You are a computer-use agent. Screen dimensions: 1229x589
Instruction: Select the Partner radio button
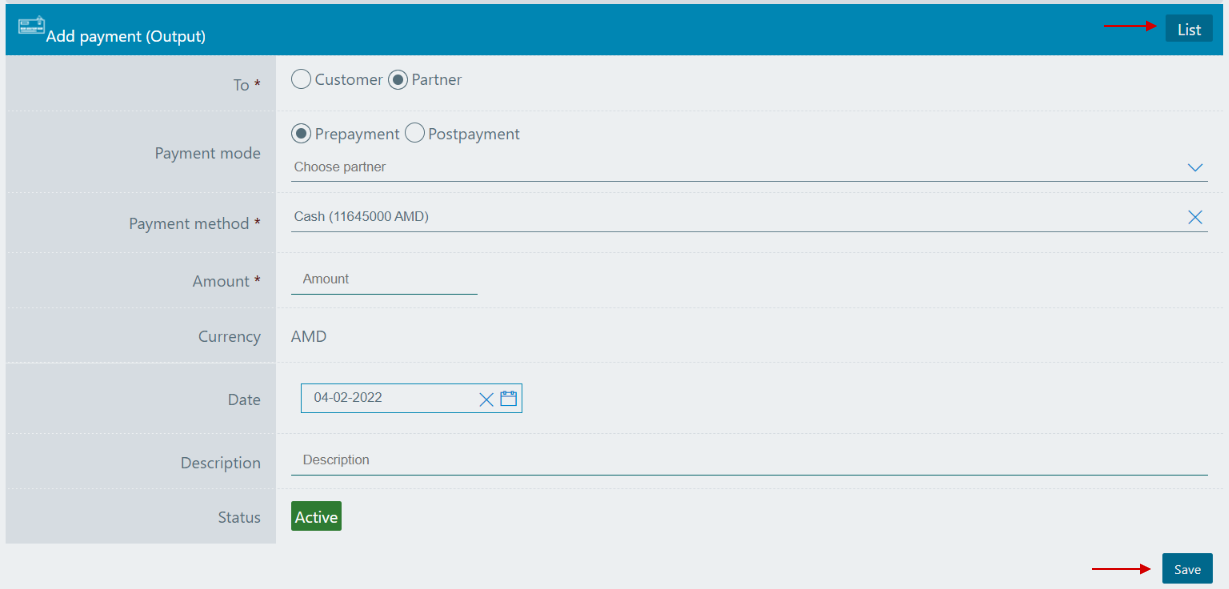click(x=398, y=79)
